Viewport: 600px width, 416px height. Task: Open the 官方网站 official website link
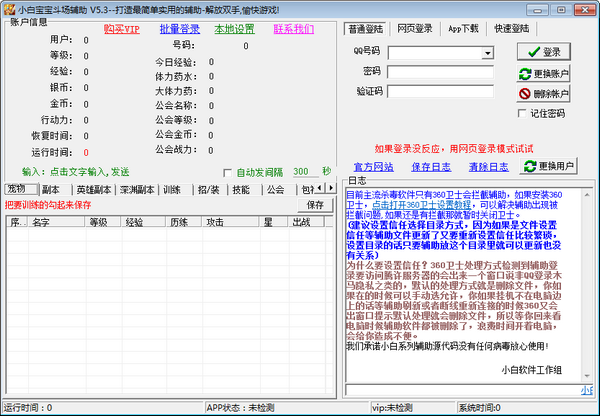click(373, 166)
